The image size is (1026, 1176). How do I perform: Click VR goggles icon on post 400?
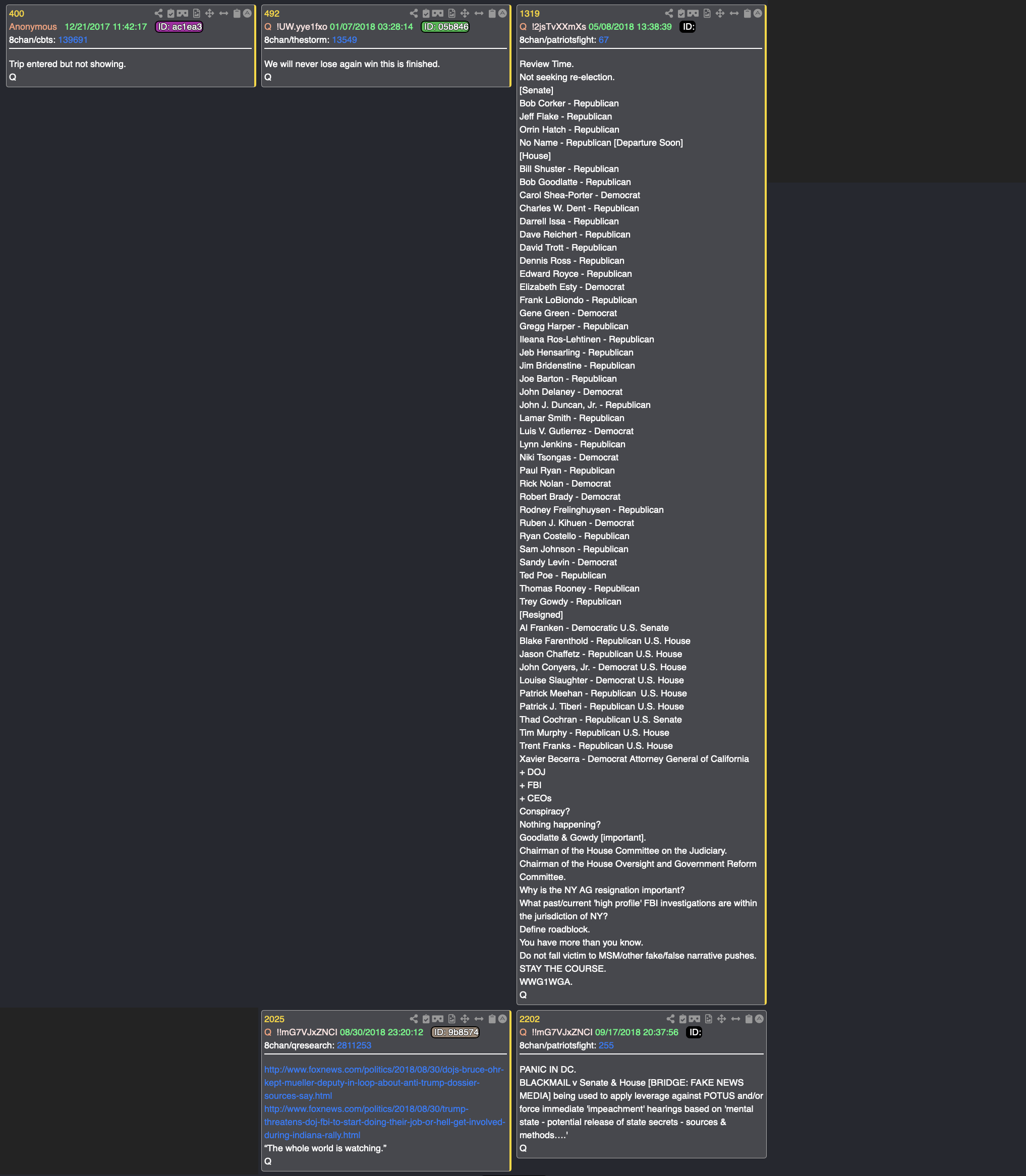183,13
